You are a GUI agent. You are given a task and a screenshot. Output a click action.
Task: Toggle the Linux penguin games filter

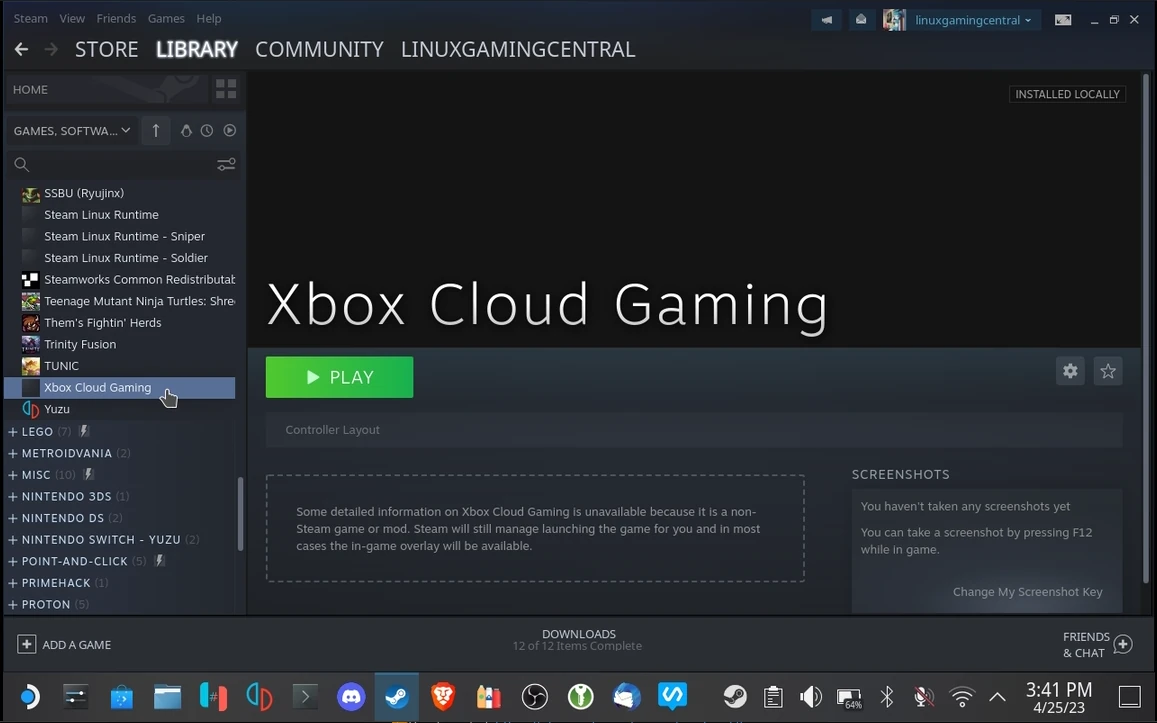tap(186, 131)
